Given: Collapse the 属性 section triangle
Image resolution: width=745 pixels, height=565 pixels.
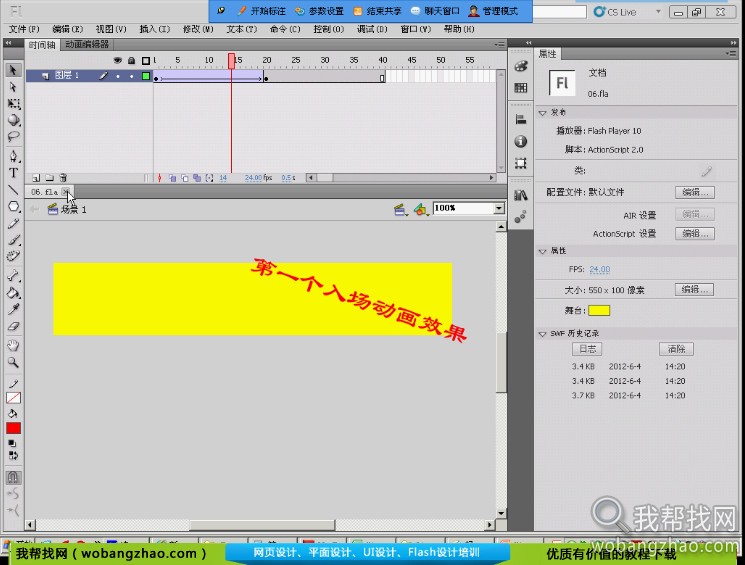Looking at the screenshot, I should click(543, 251).
